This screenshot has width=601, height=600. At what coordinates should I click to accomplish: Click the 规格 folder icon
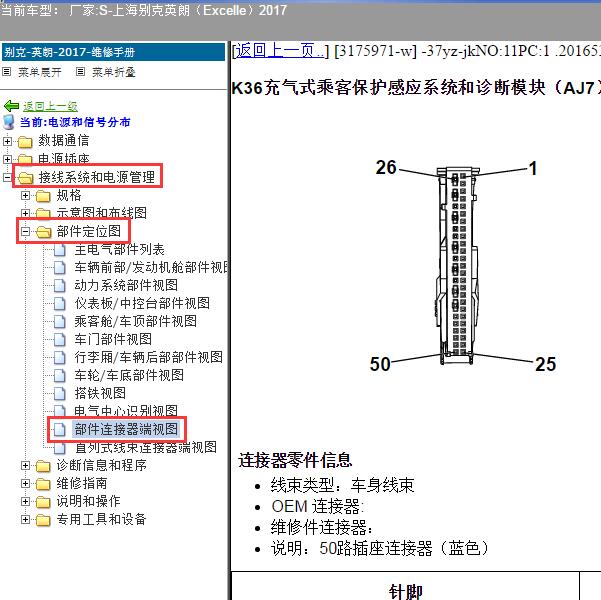pyautogui.click(x=43, y=196)
